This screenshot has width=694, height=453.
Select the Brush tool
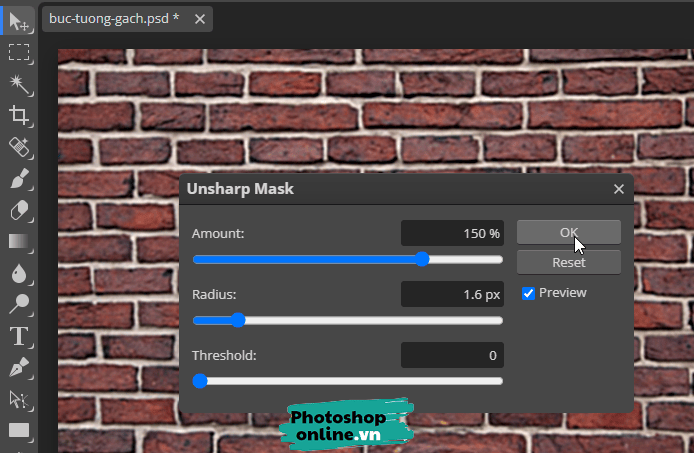tap(19, 178)
